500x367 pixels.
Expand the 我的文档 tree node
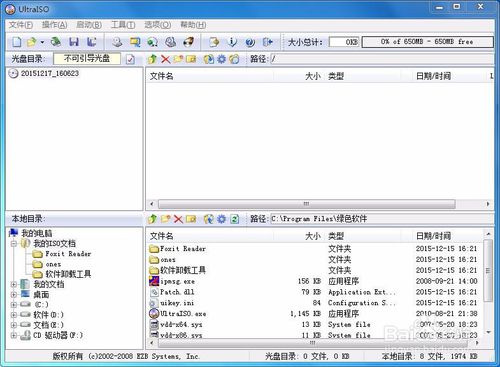tap(14, 285)
